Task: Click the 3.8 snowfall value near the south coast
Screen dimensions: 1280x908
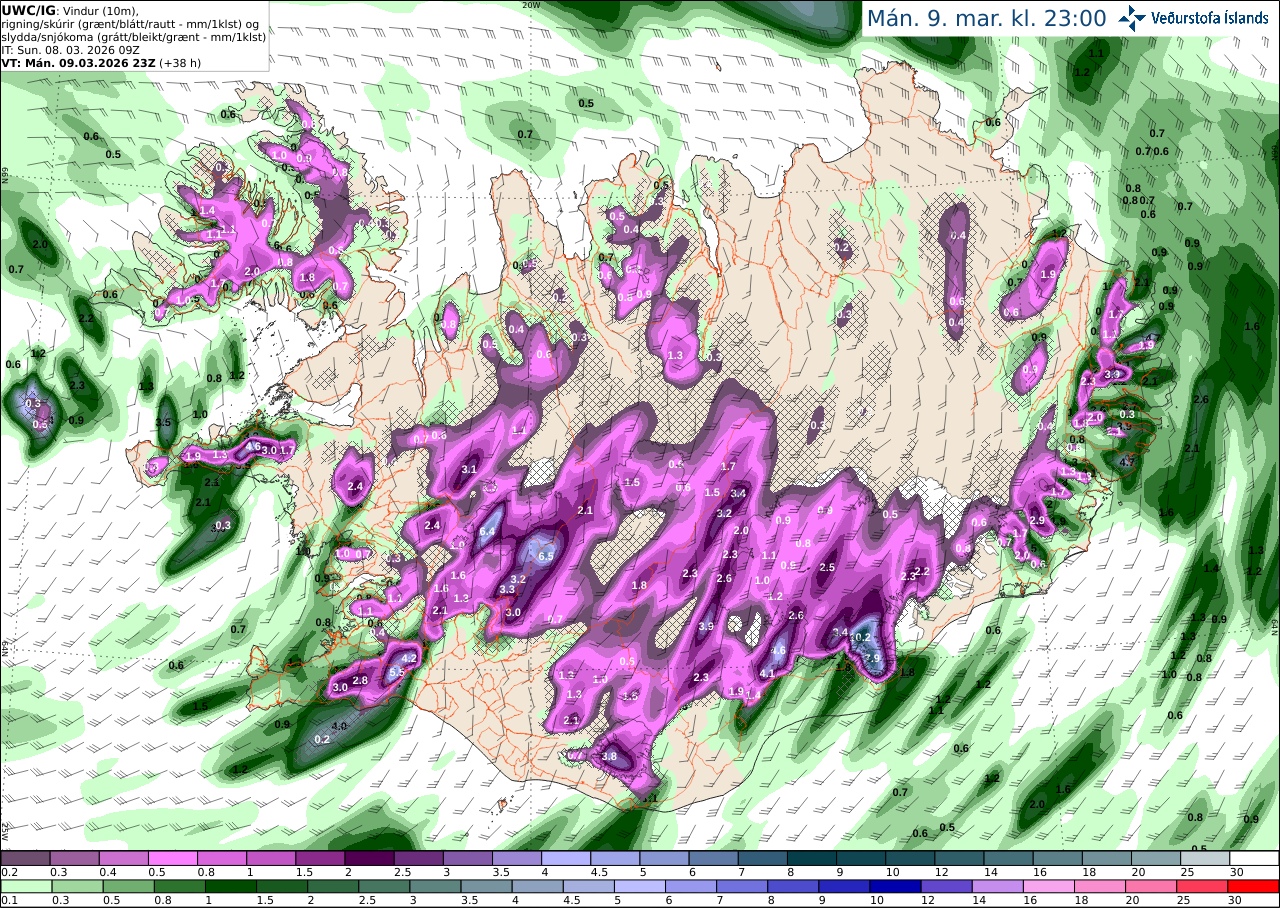Action: pos(610,757)
